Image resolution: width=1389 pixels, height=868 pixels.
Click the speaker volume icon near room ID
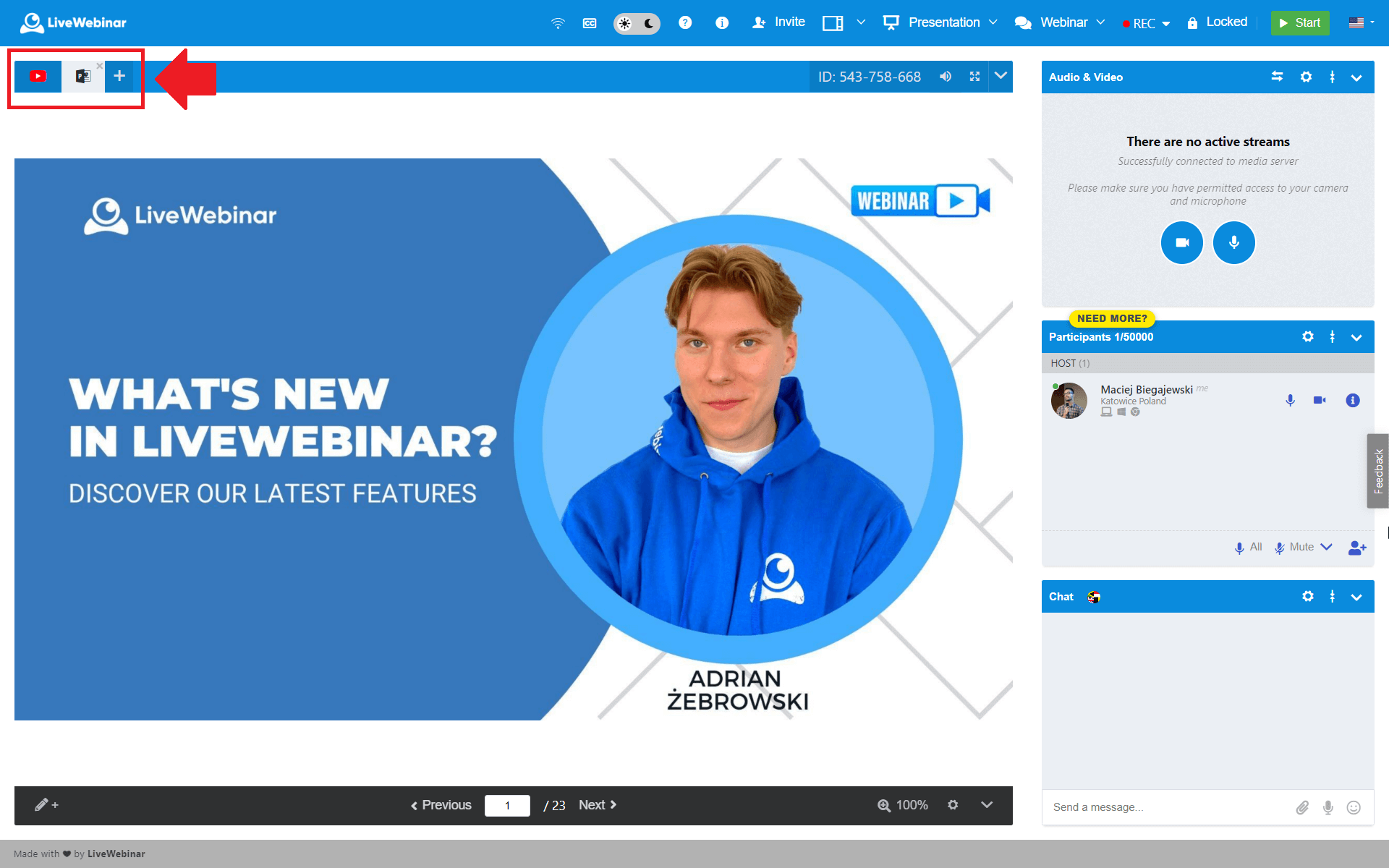pos(946,77)
